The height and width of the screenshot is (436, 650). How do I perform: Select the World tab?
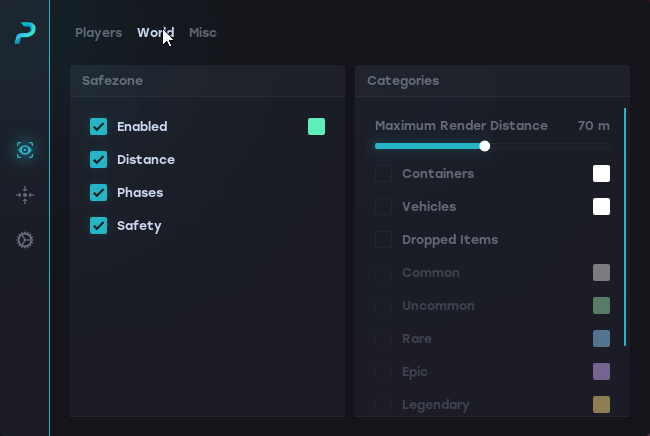coord(155,33)
